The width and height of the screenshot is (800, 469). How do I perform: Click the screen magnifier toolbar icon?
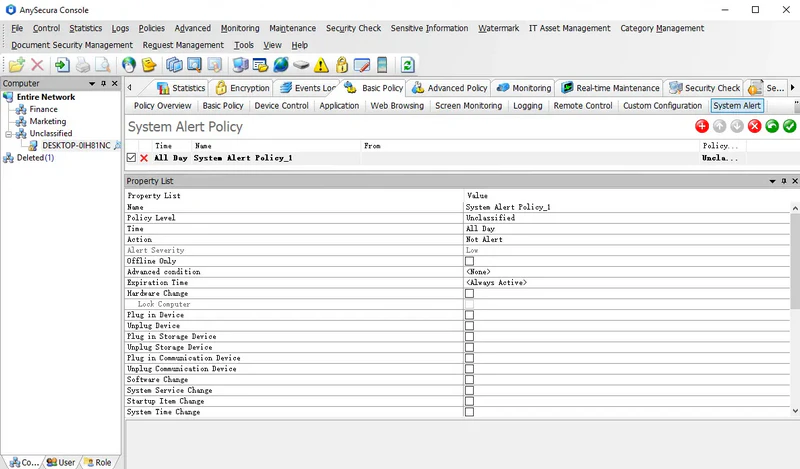pos(194,65)
